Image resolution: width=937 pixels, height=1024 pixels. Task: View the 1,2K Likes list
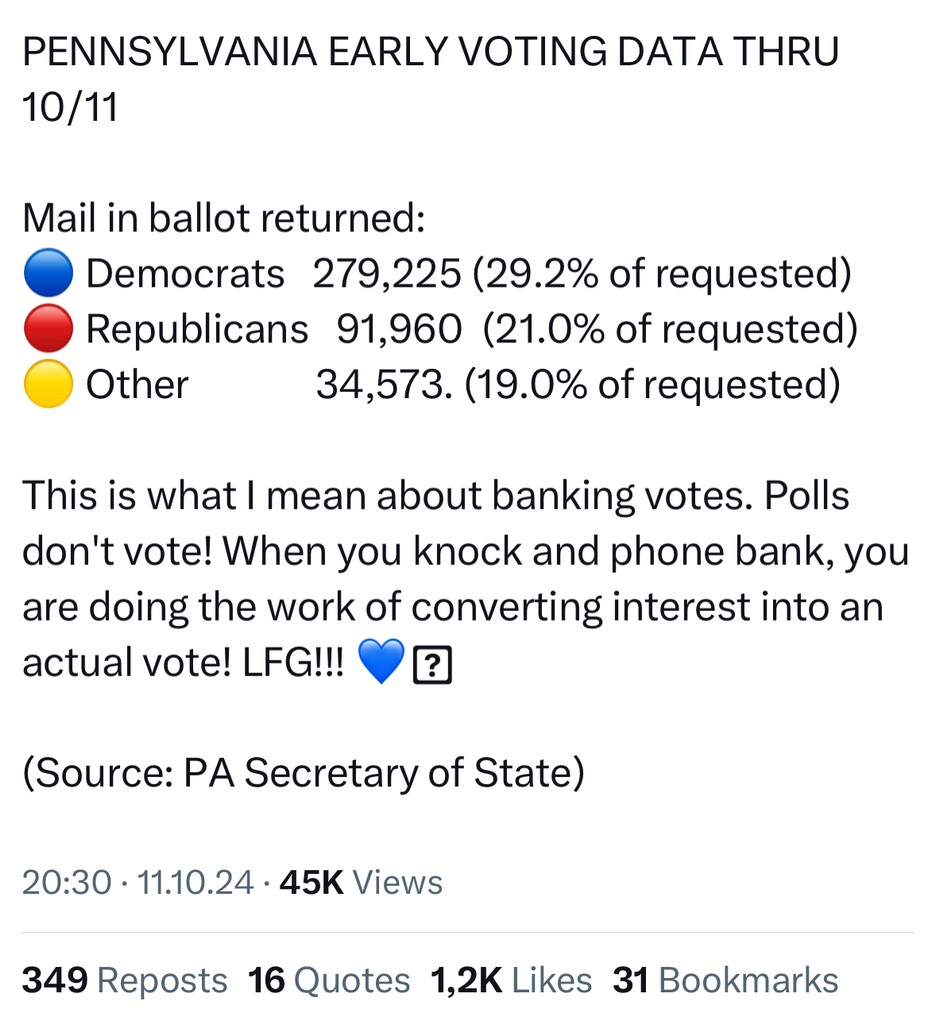[511, 980]
